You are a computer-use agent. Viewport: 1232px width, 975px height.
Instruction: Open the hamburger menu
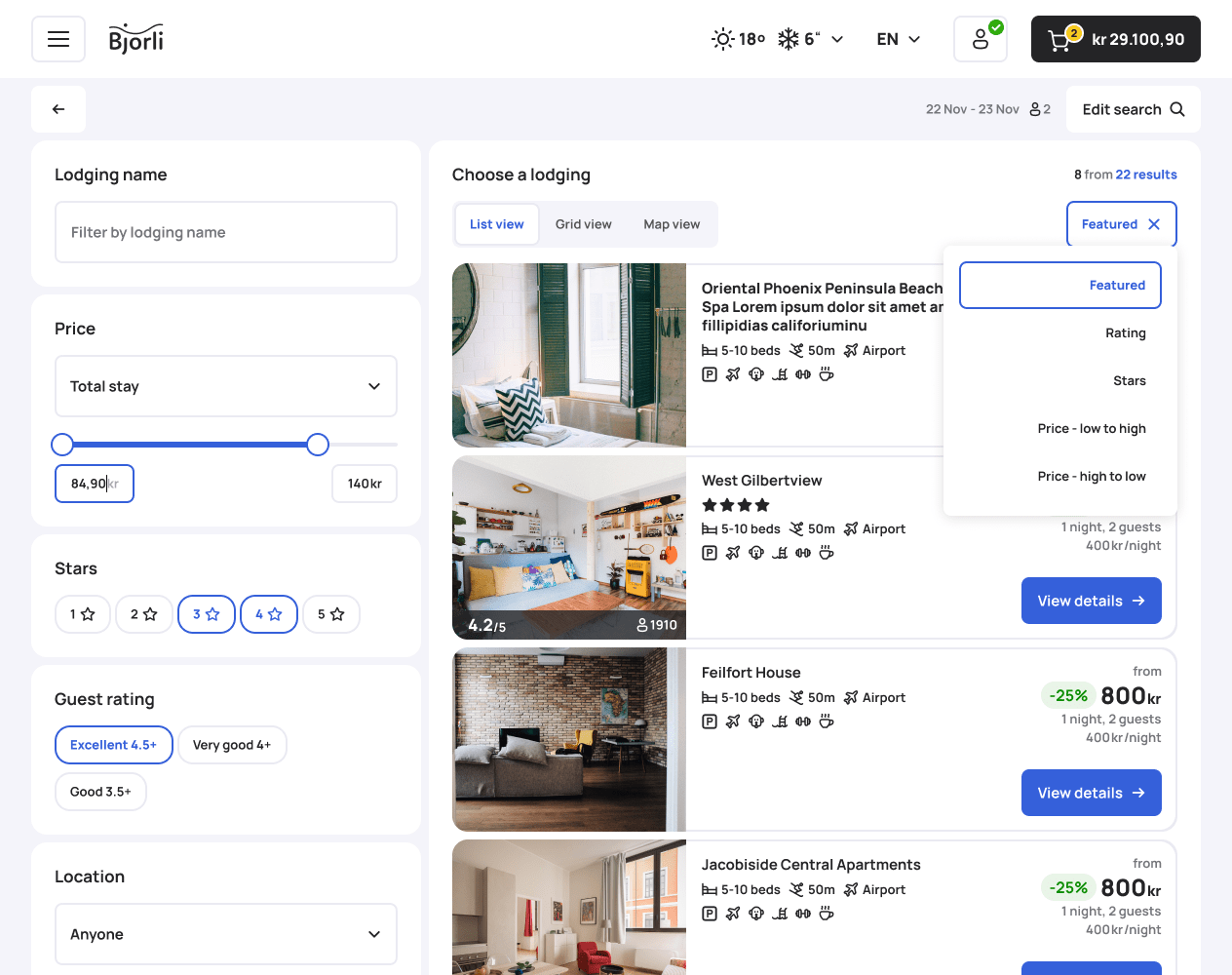(58, 39)
